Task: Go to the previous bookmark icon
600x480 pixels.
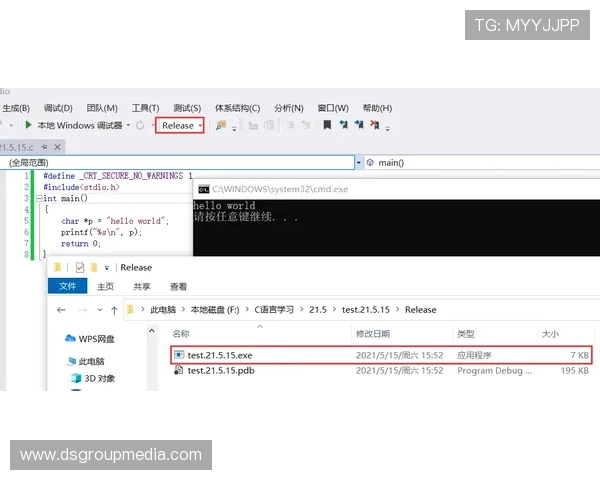Action: tap(344, 125)
